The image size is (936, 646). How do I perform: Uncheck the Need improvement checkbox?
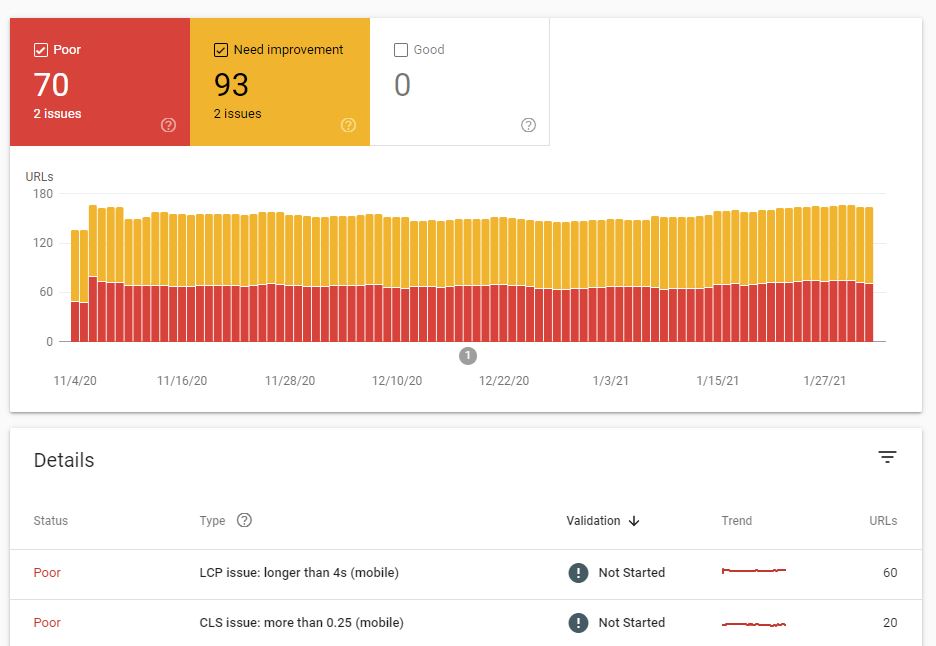click(x=221, y=50)
